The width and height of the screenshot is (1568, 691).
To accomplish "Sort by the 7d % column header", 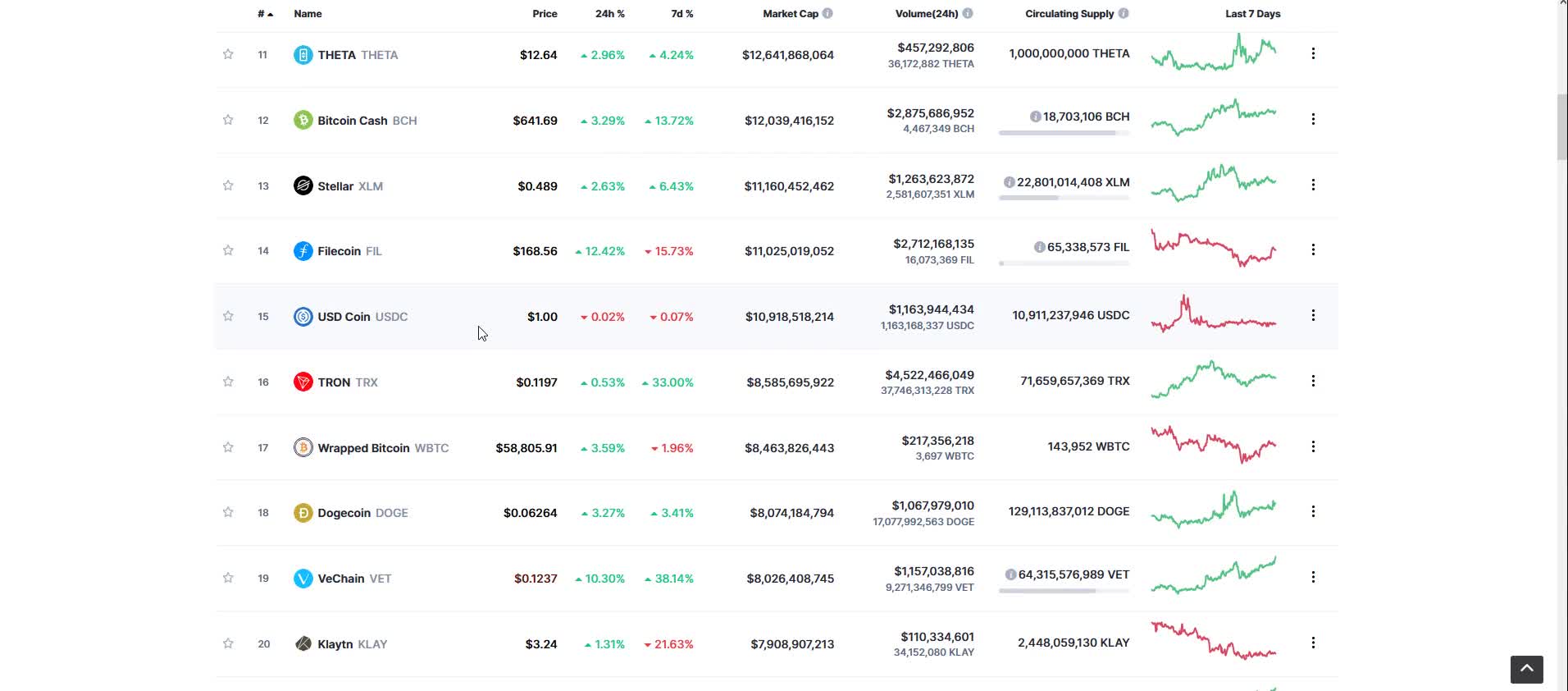I will click(681, 14).
